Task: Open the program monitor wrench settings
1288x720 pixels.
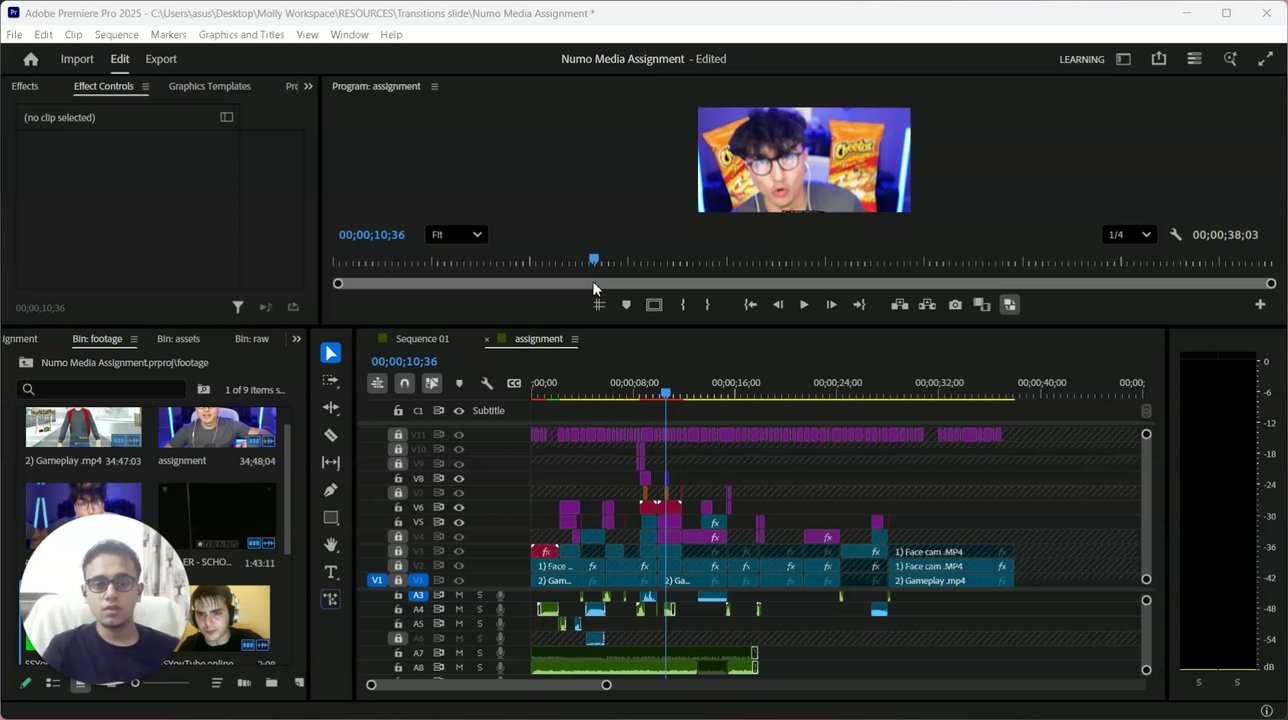Action: [1175, 235]
